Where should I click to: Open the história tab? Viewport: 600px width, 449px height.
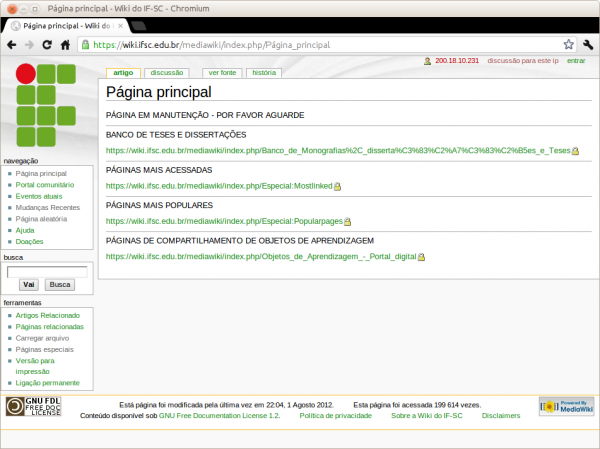(264, 73)
